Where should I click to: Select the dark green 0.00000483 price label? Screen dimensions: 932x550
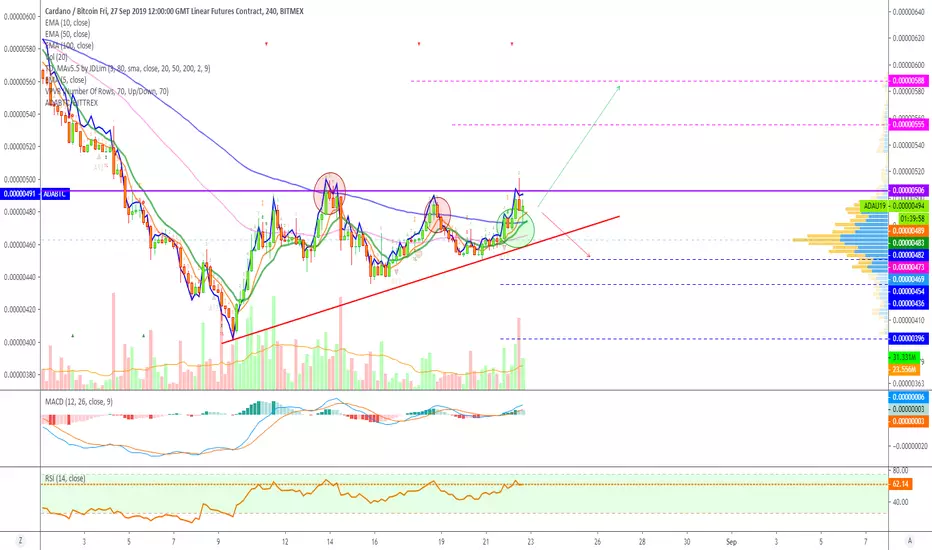(908, 243)
